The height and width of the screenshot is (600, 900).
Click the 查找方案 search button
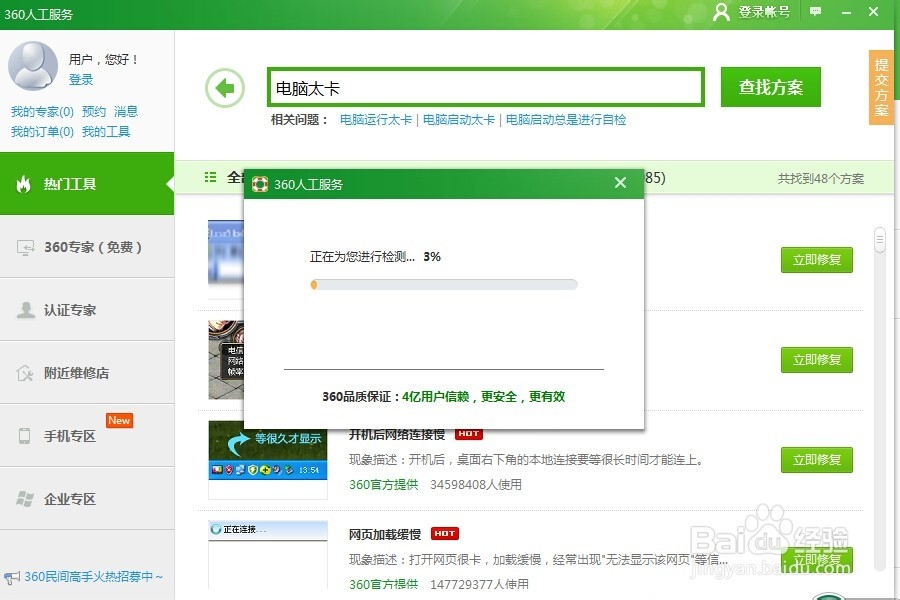(x=771, y=87)
